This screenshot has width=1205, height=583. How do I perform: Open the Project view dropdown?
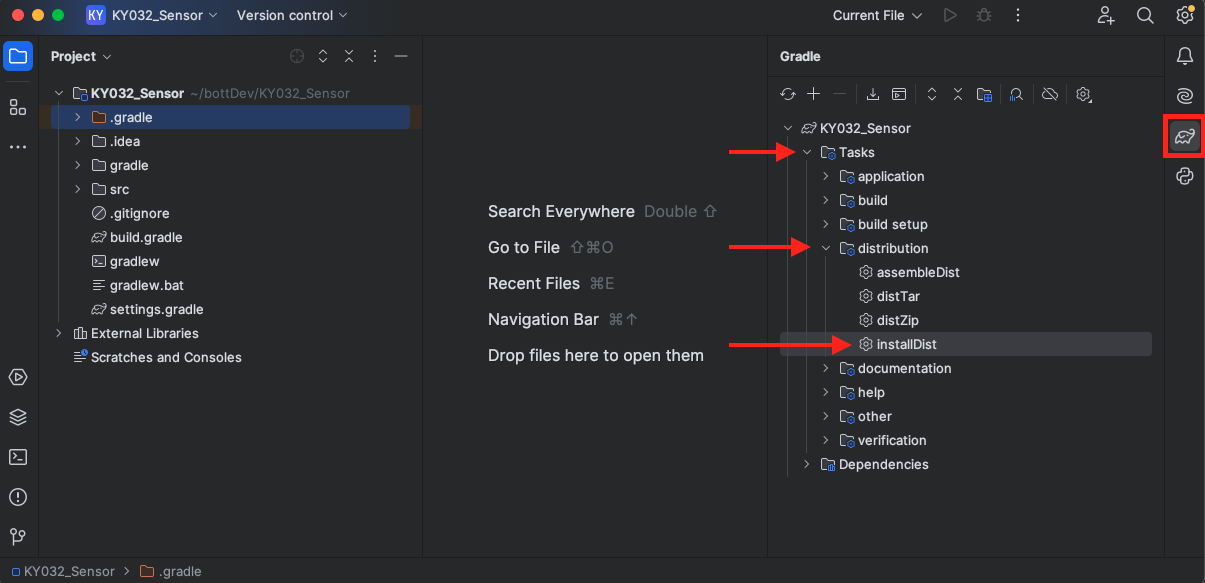(81, 57)
